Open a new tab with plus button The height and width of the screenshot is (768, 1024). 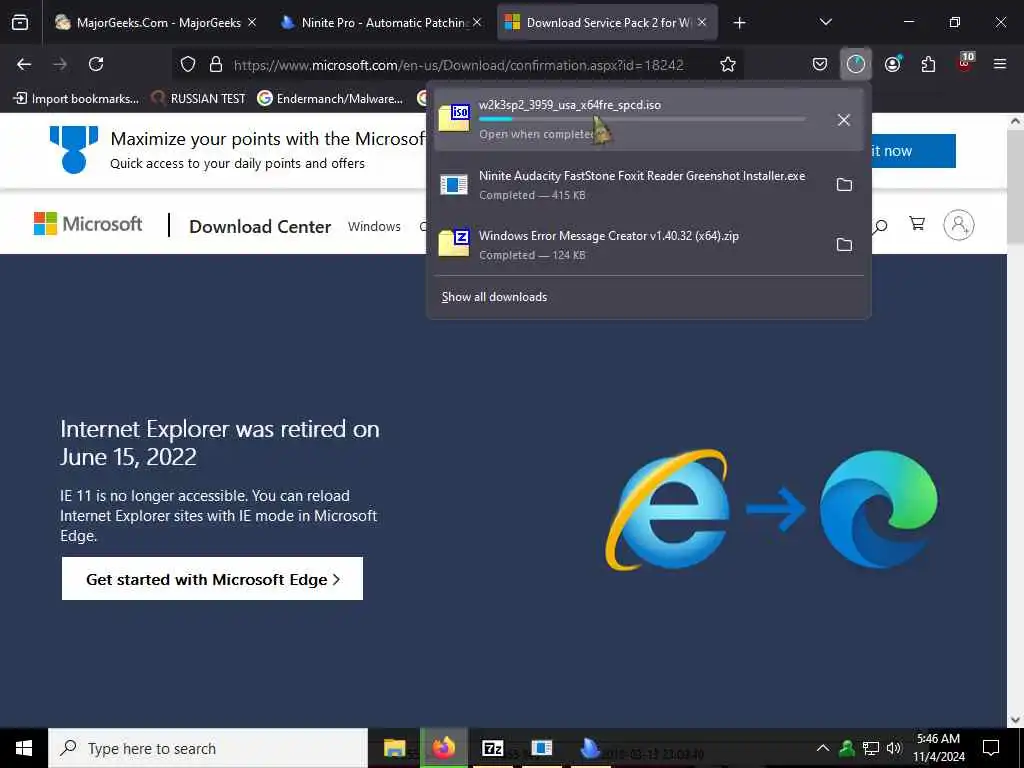click(739, 22)
